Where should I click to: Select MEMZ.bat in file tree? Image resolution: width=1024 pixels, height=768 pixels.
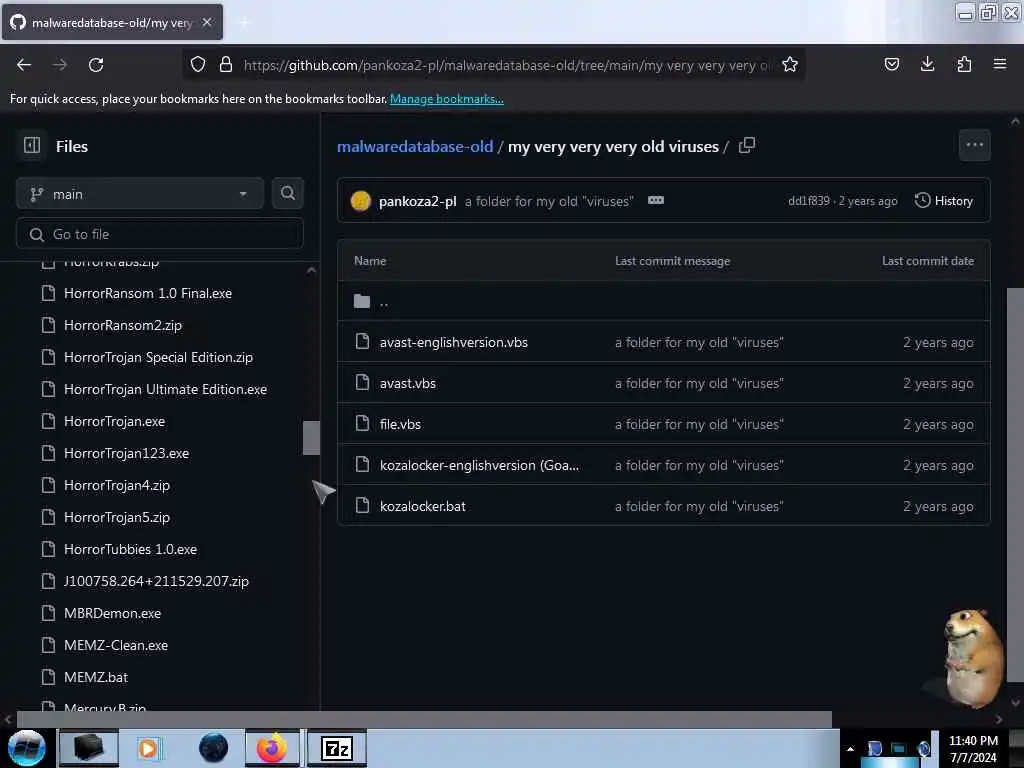click(x=96, y=677)
